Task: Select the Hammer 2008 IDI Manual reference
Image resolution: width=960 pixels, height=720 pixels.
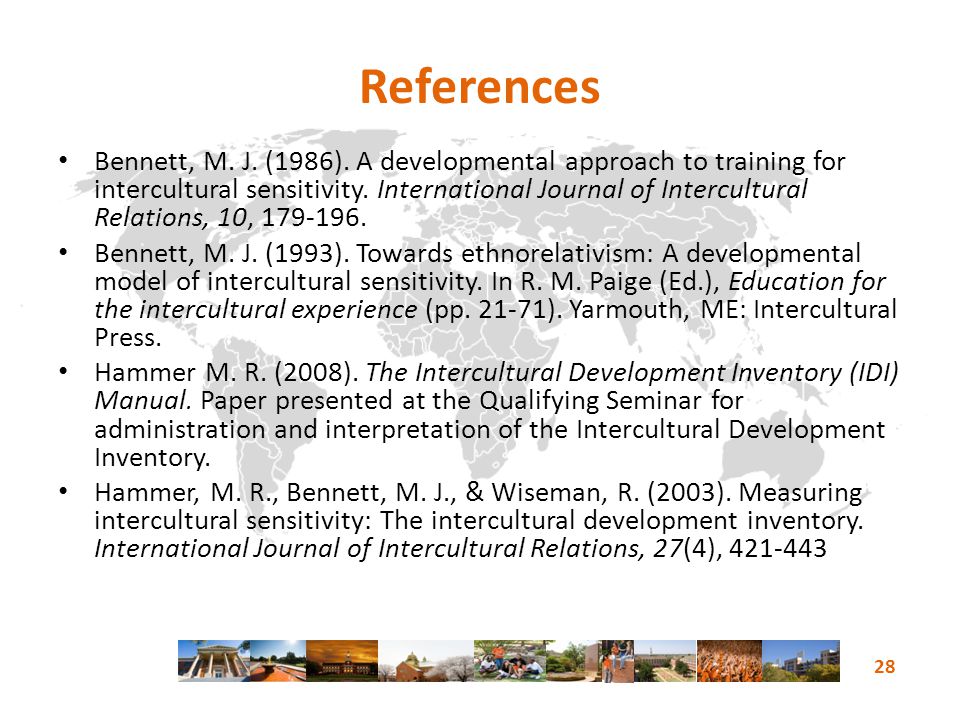Action: tap(496, 414)
